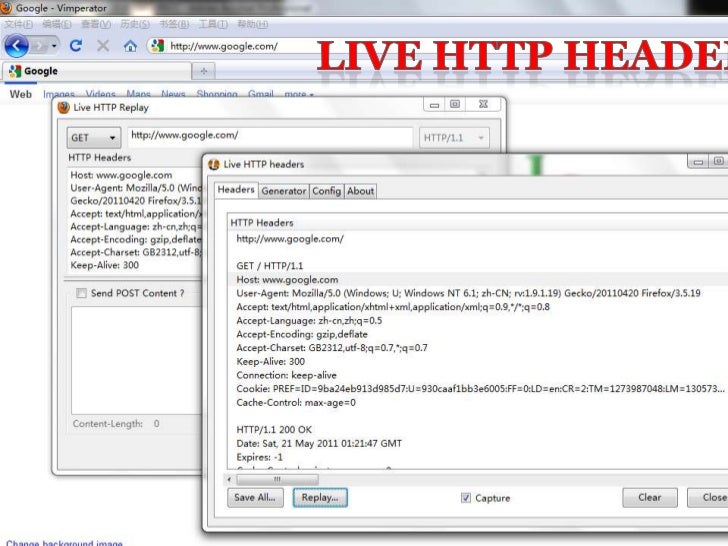Open a new tab with the plus button
This screenshot has width=728, height=546.
pos(203,71)
